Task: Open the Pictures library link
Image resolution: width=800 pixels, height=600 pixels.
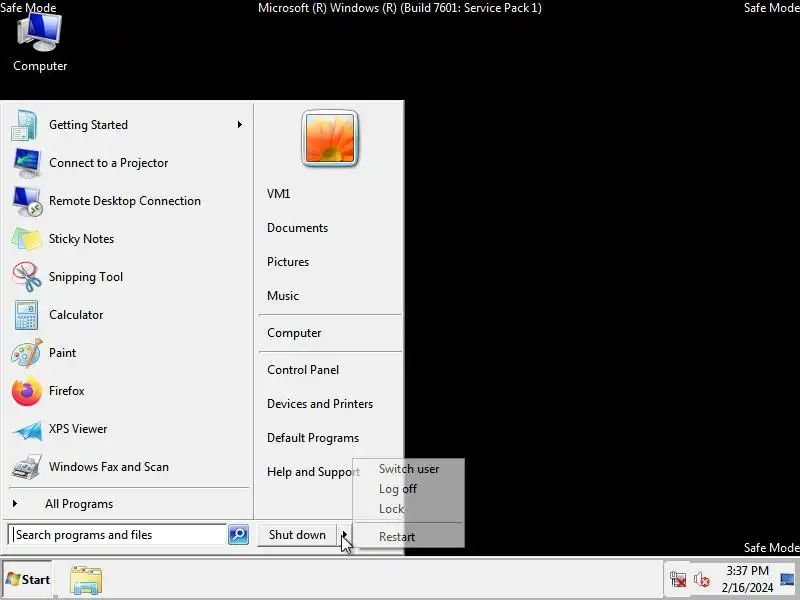Action: coord(288,262)
